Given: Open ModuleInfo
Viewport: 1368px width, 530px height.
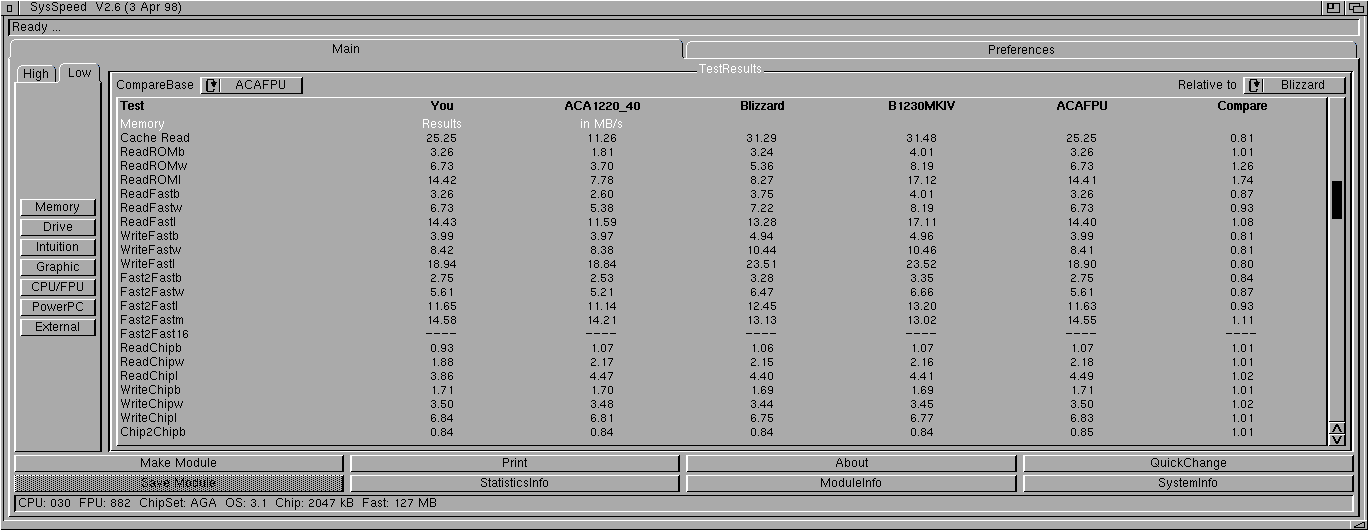Looking at the screenshot, I should 851,483.
